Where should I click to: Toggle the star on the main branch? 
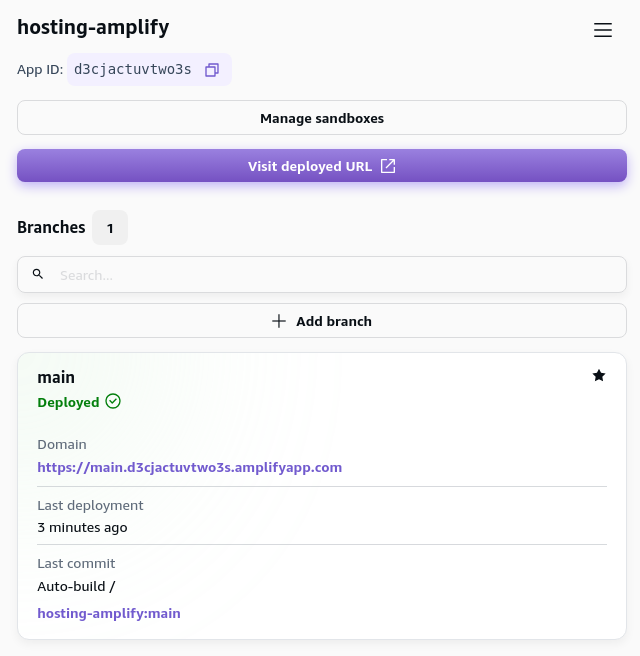pos(599,375)
